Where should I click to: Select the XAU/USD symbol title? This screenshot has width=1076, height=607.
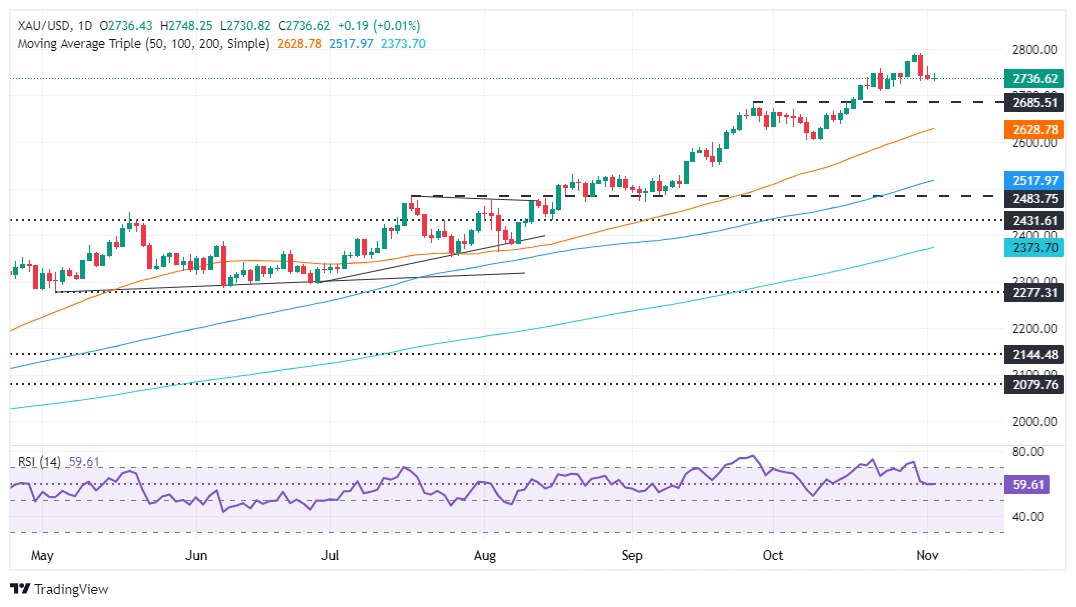(x=44, y=25)
